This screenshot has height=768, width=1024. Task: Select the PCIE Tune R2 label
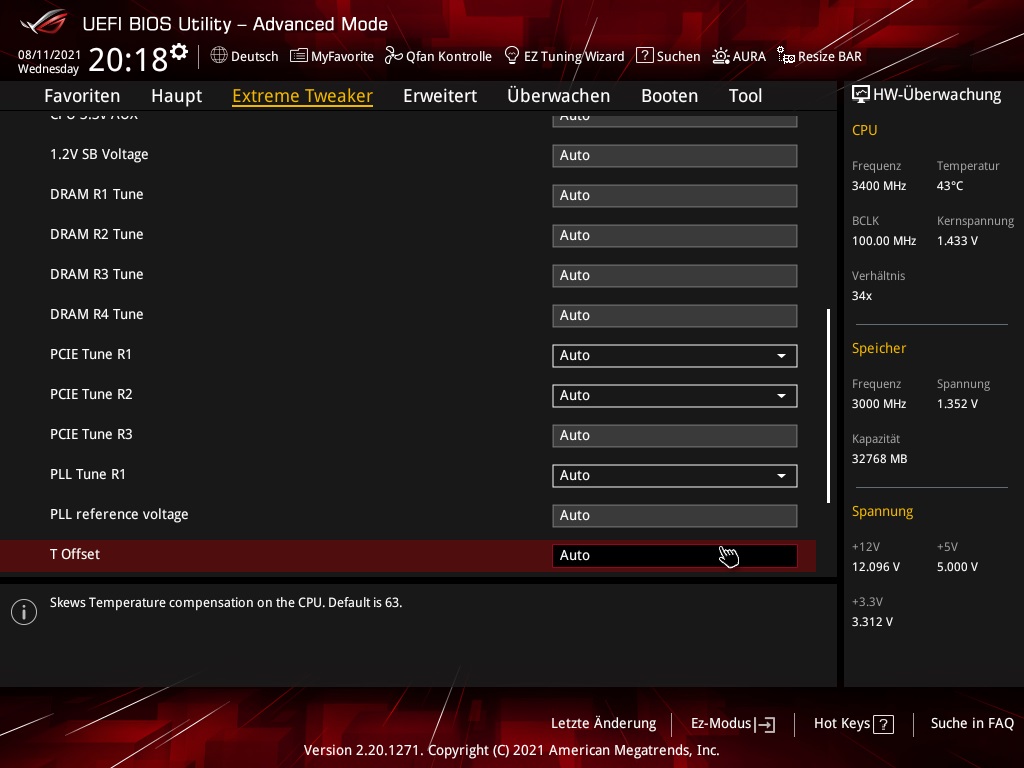tap(91, 394)
